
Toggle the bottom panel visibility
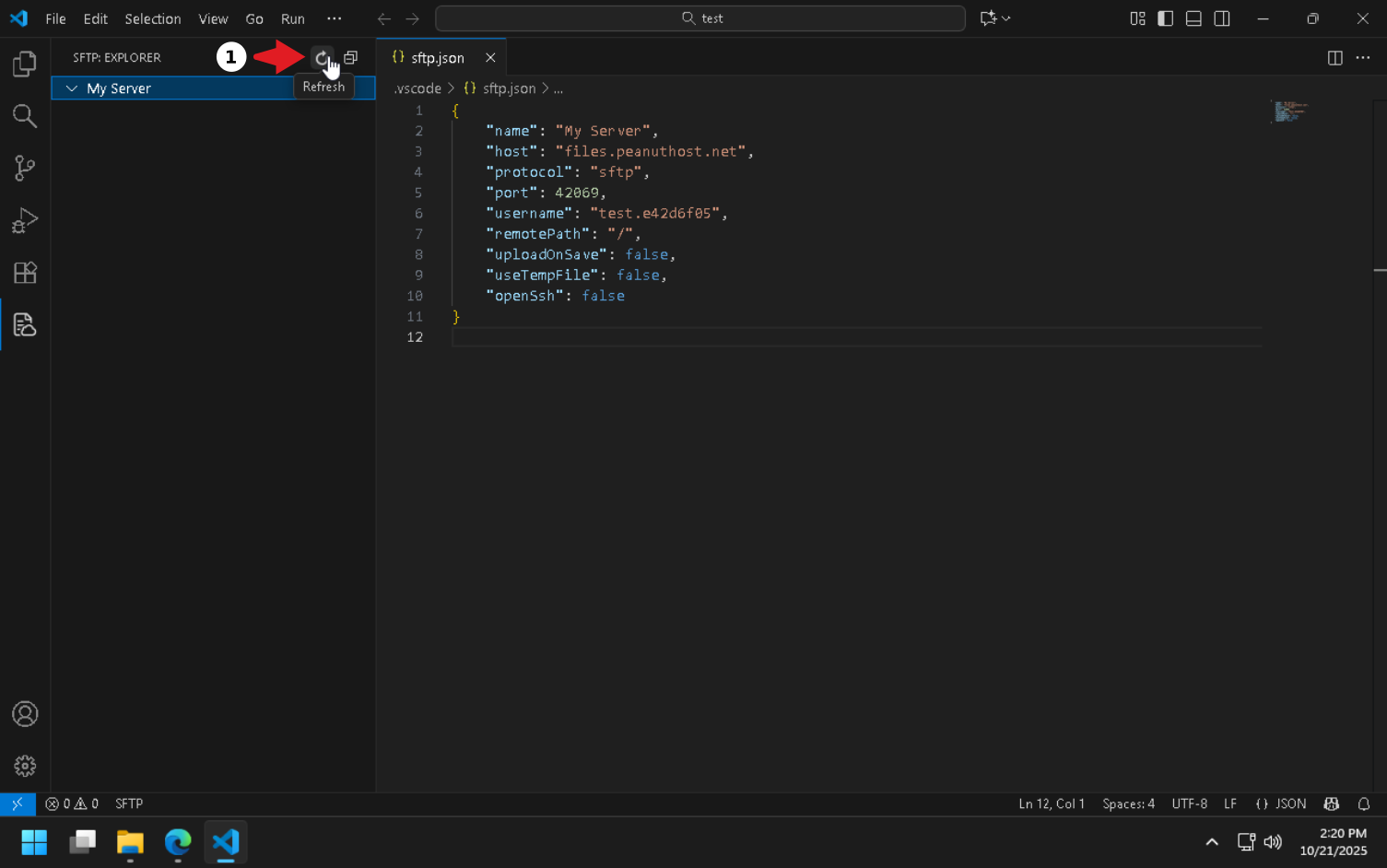1193,18
